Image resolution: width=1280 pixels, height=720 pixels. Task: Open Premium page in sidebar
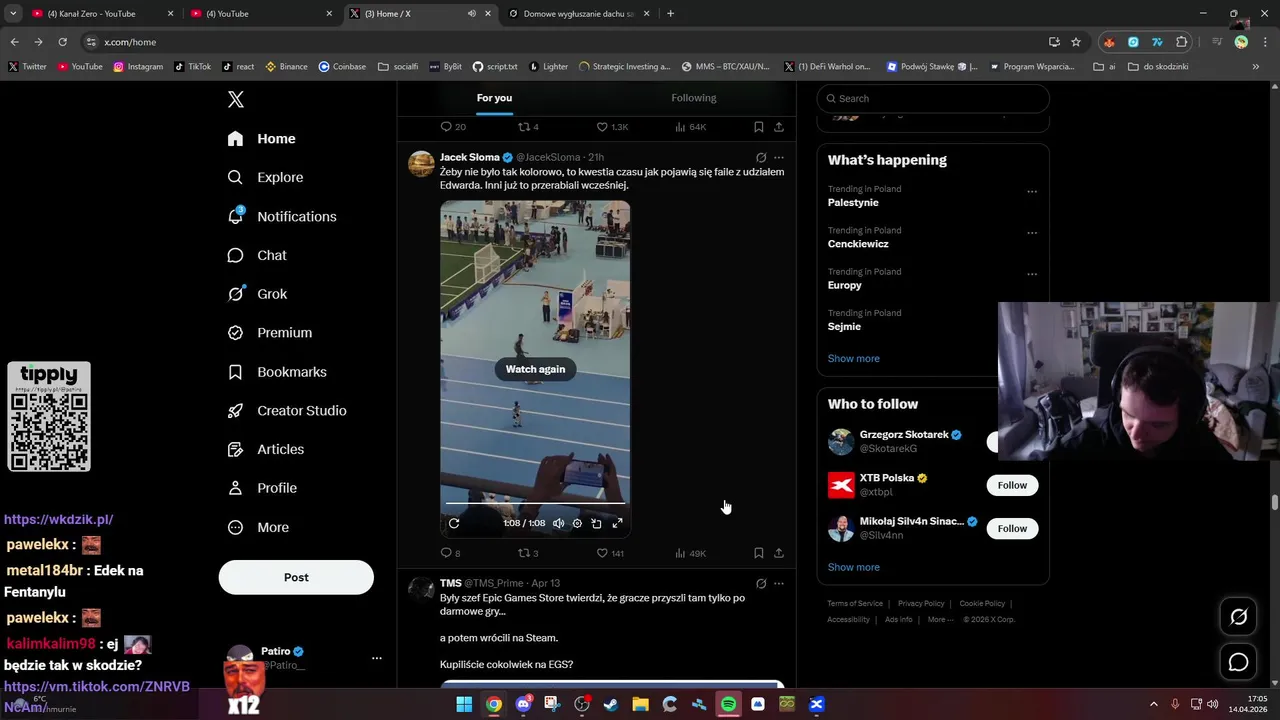[x=269, y=333]
